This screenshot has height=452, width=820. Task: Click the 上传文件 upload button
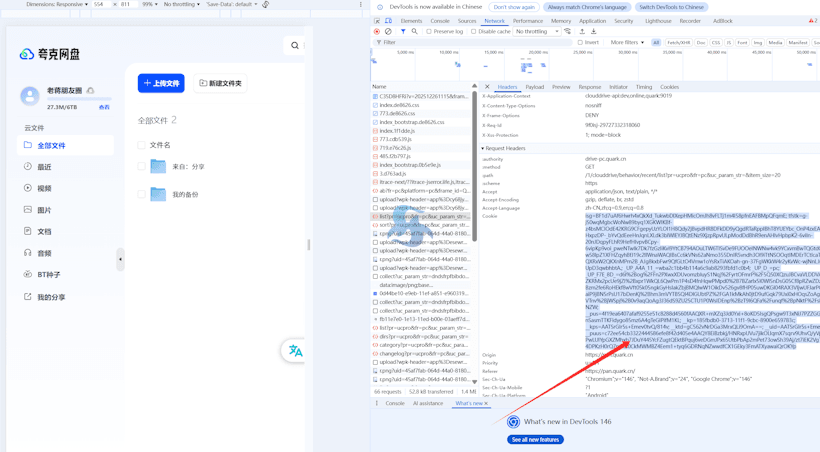pos(161,83)
